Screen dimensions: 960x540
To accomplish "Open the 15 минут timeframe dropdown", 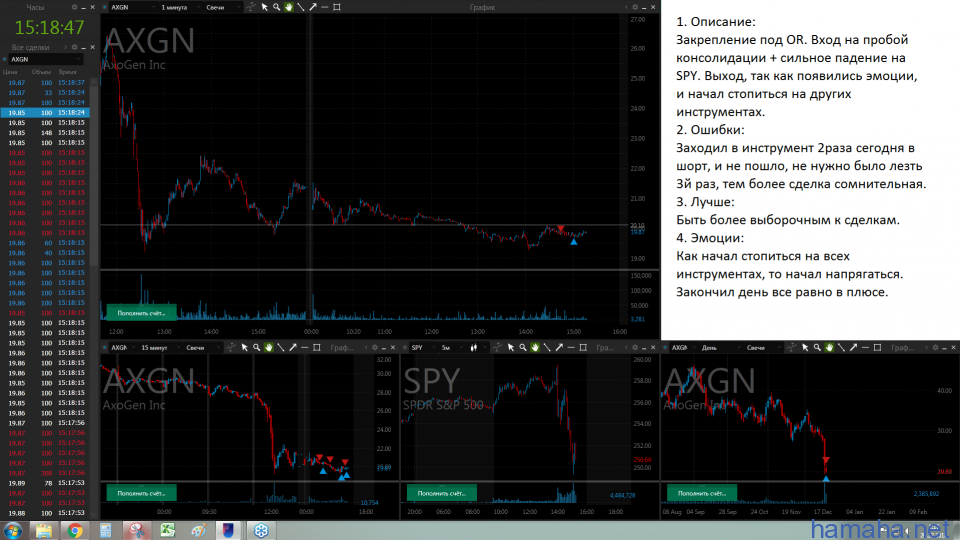I will [x=160, y=347].
